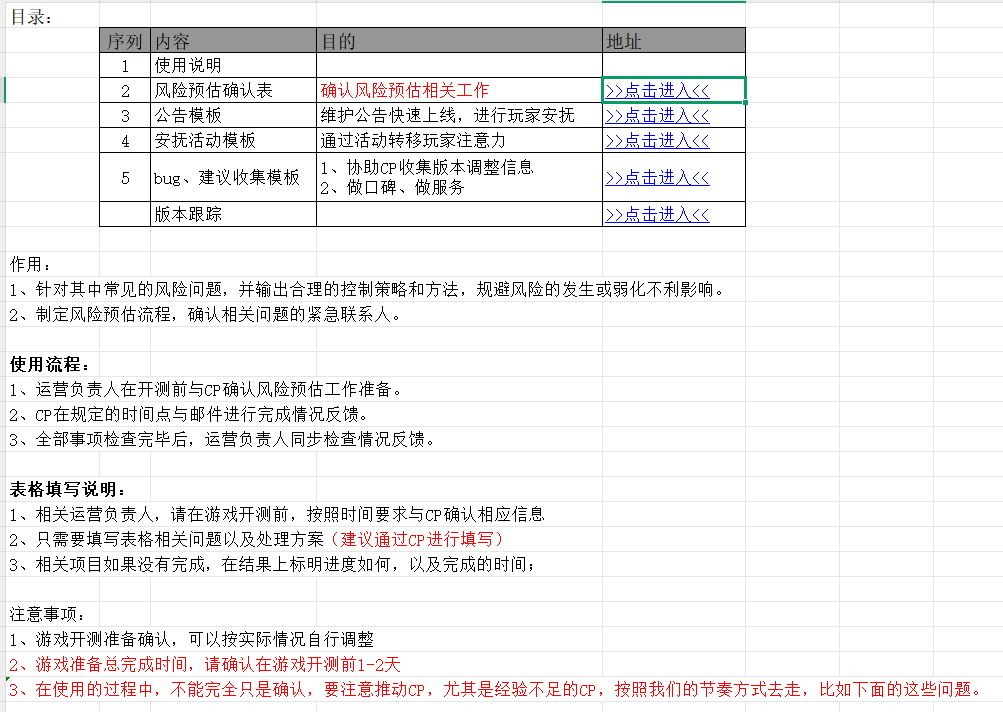Image resolution: width=1003 pixels, height=712 pixels.
Task: Select the red 确认风险预估相关工作 cell
Action: click(459, 90)
